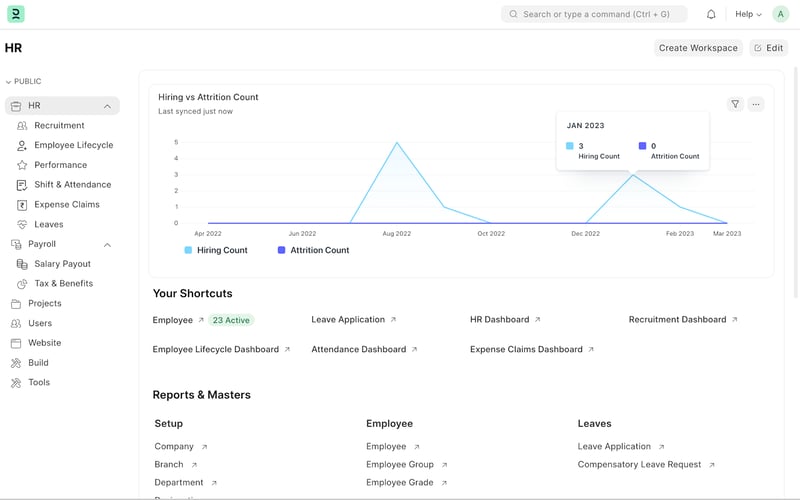Open Compensatory Leave Request link
The width and height of the screenshot is (800, 500).
click(639, 465)
